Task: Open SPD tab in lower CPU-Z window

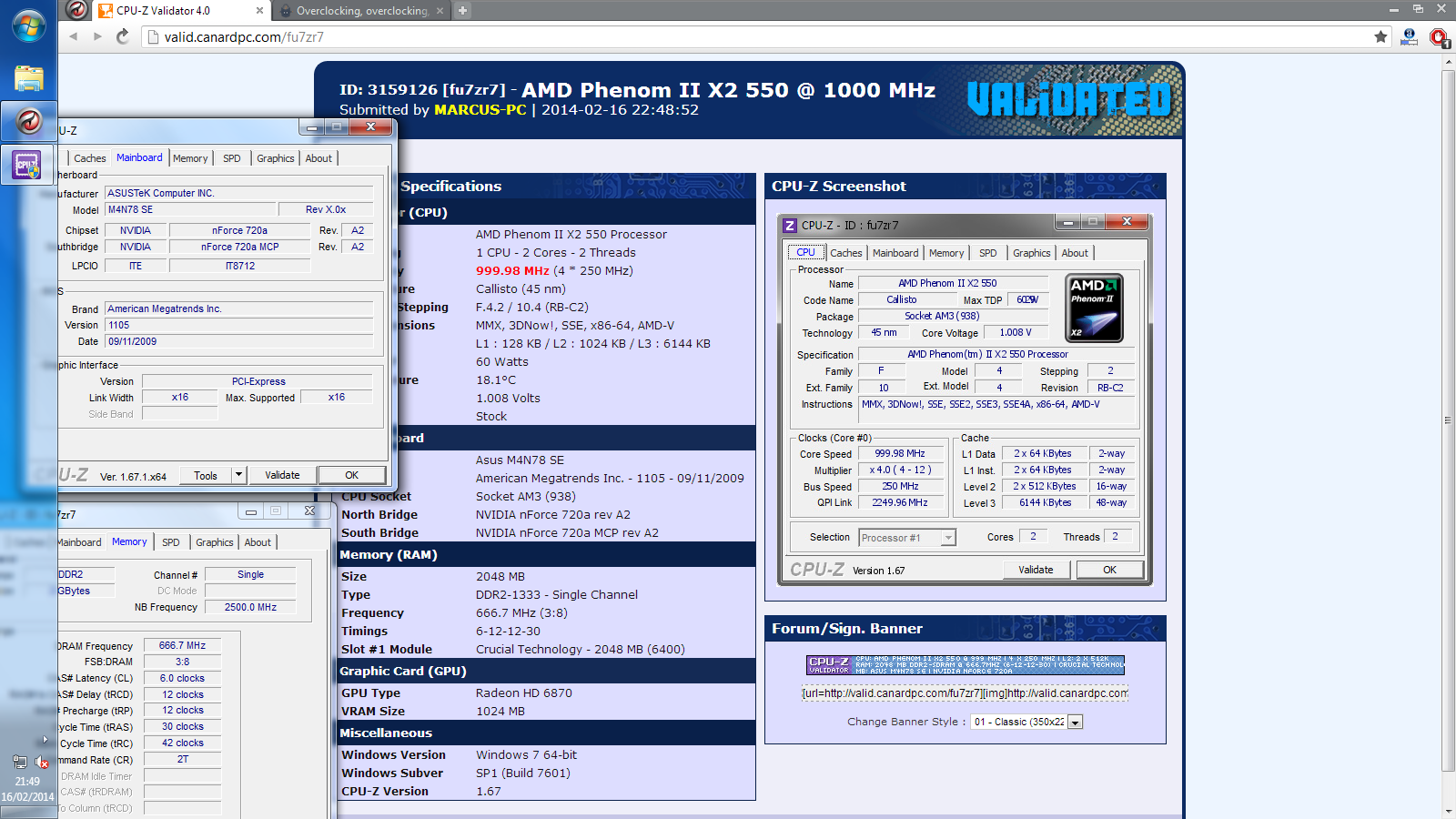Action: [171, 542]
